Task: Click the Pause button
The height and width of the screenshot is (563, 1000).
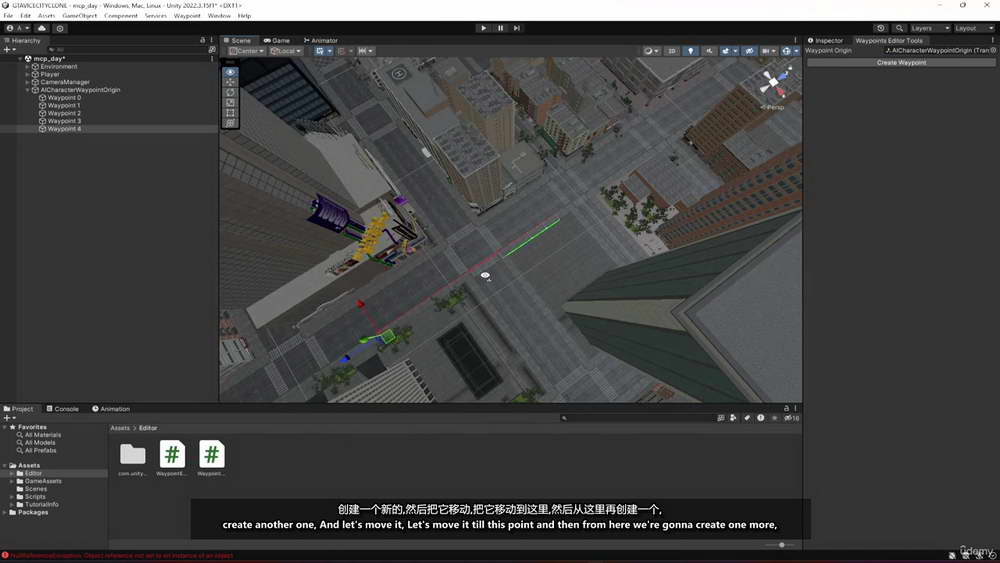Action: click(501, 28)
